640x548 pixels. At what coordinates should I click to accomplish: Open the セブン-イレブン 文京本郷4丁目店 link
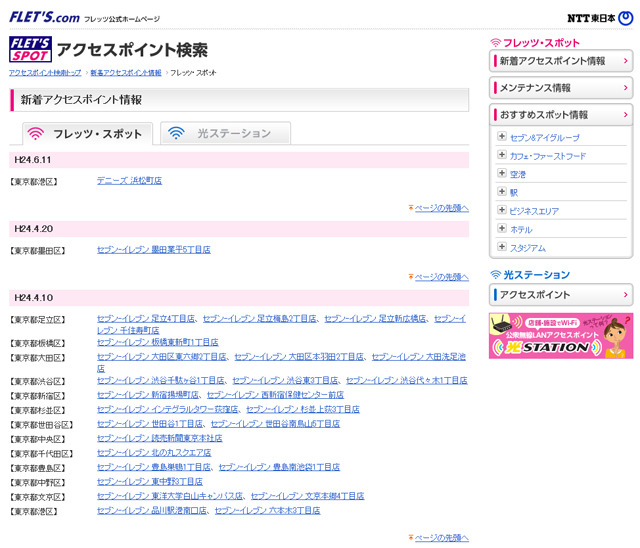pos(307,496)
